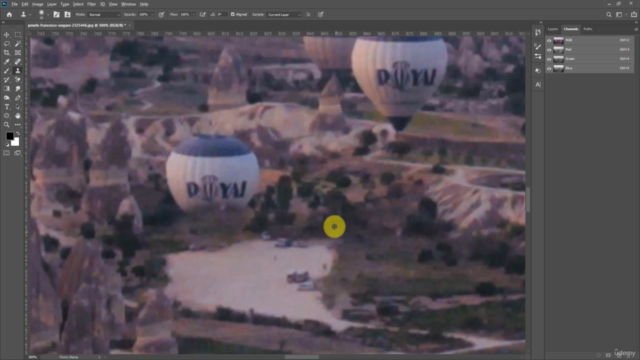This screenshot has height=360, width=640.
Task: Toggle the Clone Source panel button
Action: point(67,14)
